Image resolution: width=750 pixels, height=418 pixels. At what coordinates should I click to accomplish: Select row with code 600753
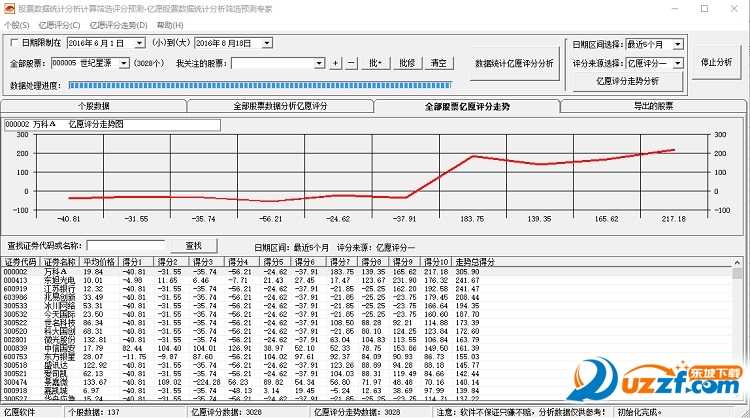click(x=366, y=357)
